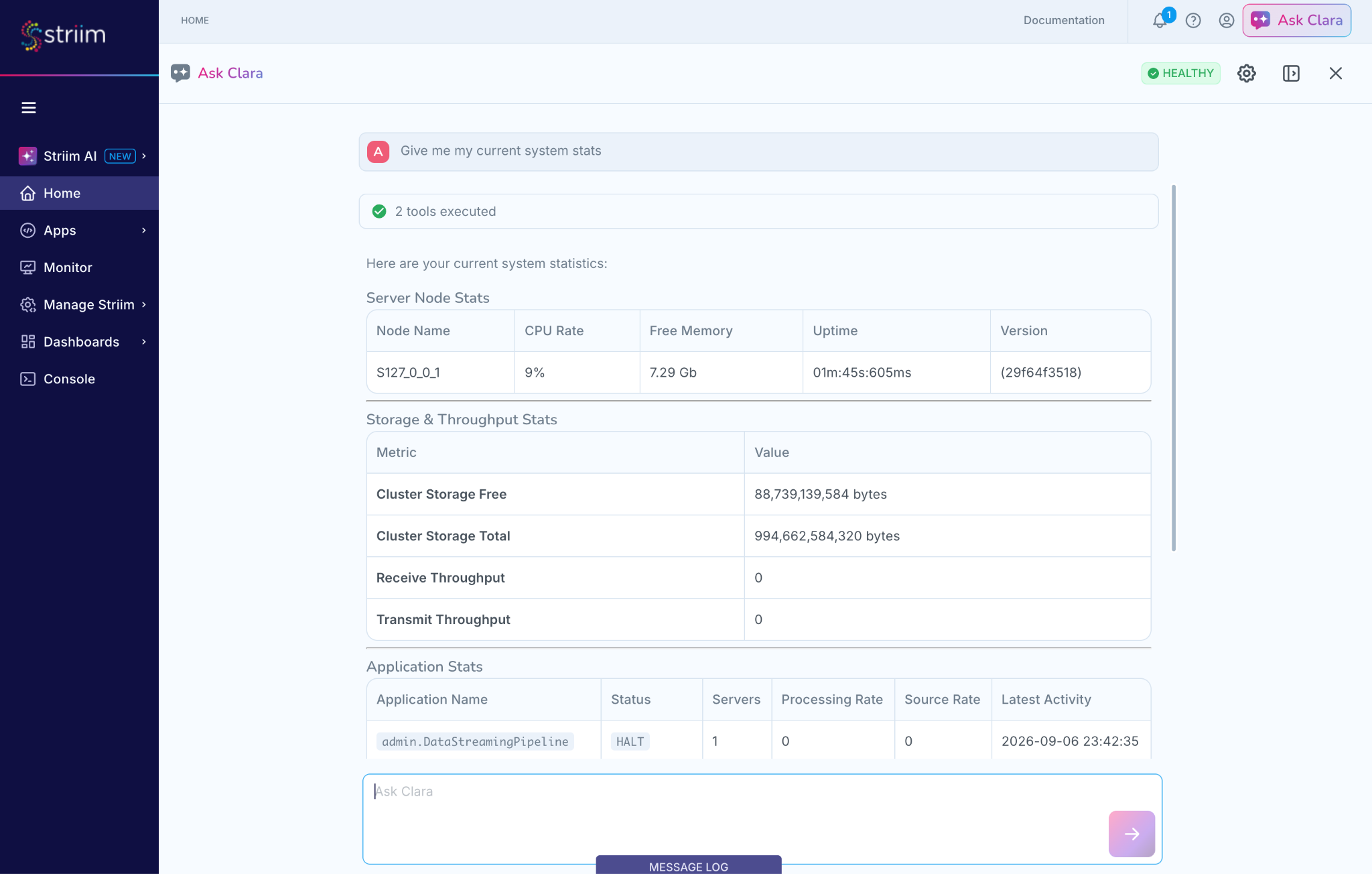This screenshot has height=874, width=1372.
Task: Click the HEALTHY status badge
Action: click(x=1181, y=73)
